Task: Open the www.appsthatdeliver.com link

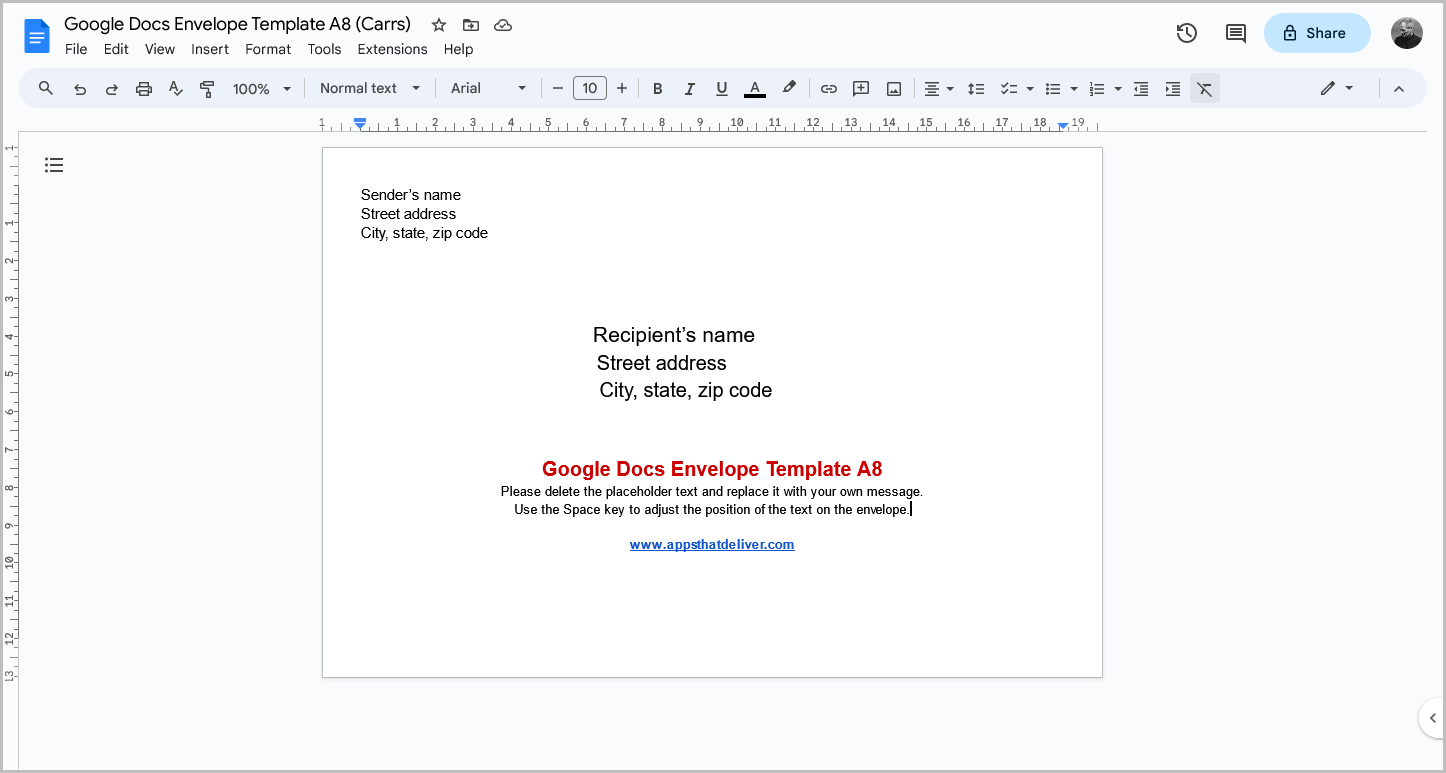Action: (711, 544)
